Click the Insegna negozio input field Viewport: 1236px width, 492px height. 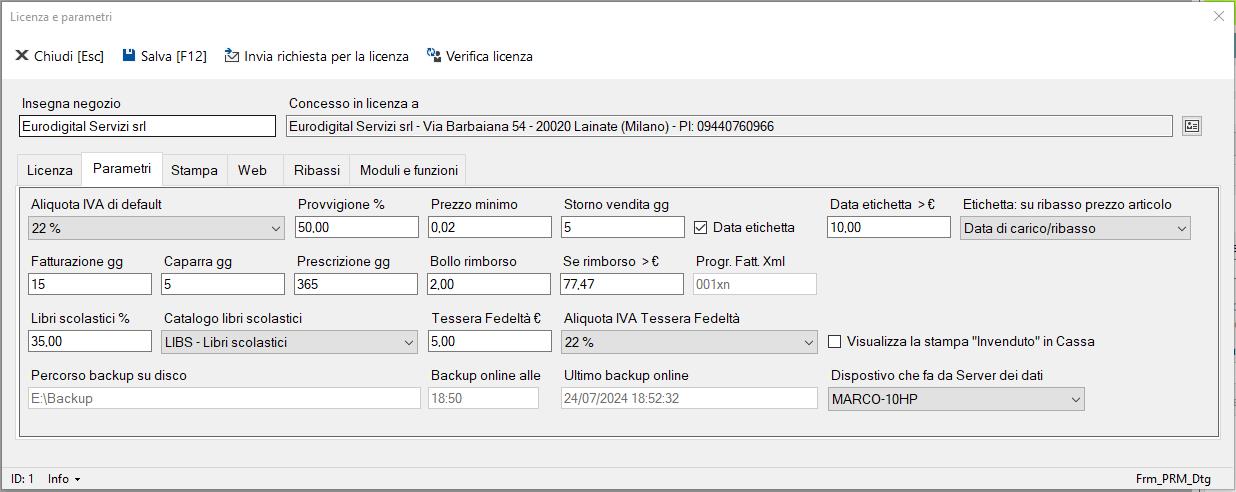147,126
